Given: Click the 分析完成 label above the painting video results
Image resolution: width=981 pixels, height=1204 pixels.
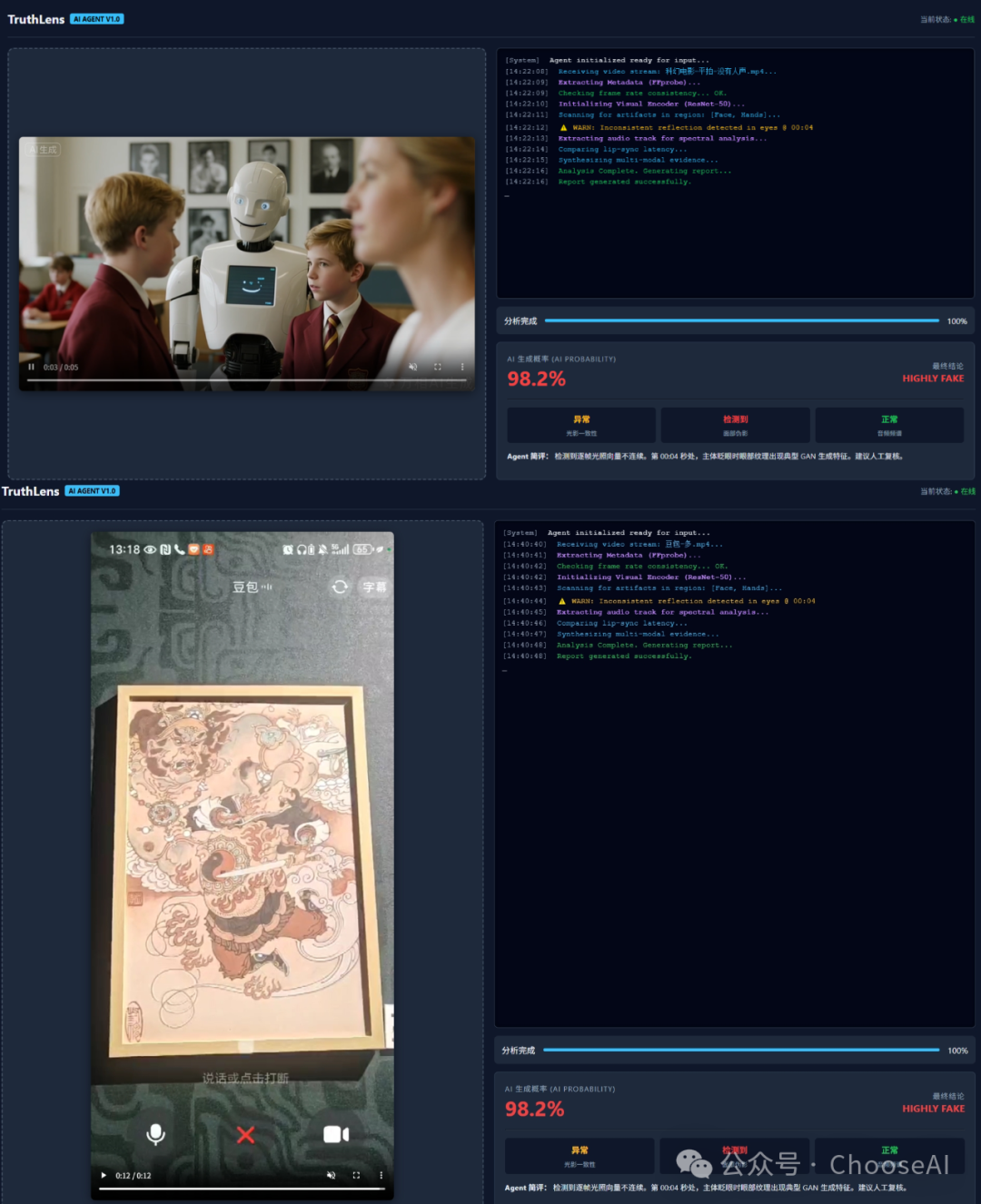Looking at the screenshot, I should click(x=519, y=1050).
